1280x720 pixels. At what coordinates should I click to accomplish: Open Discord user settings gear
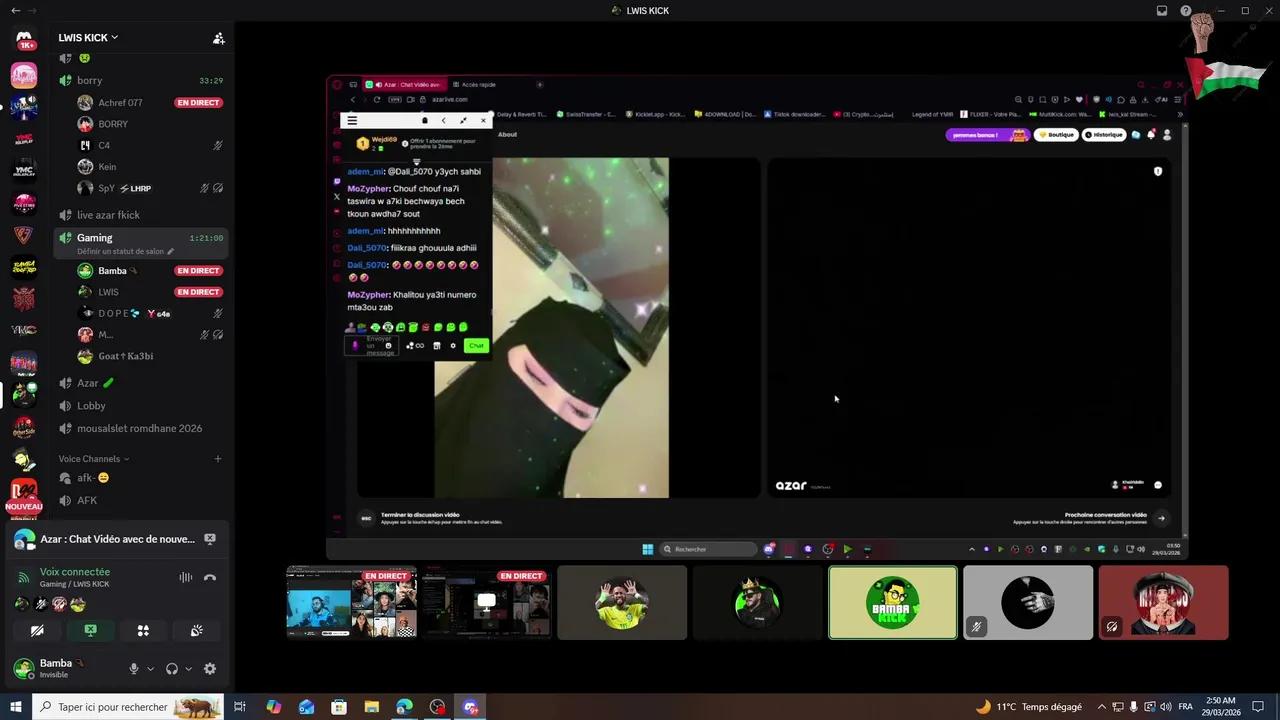point(209,668)
